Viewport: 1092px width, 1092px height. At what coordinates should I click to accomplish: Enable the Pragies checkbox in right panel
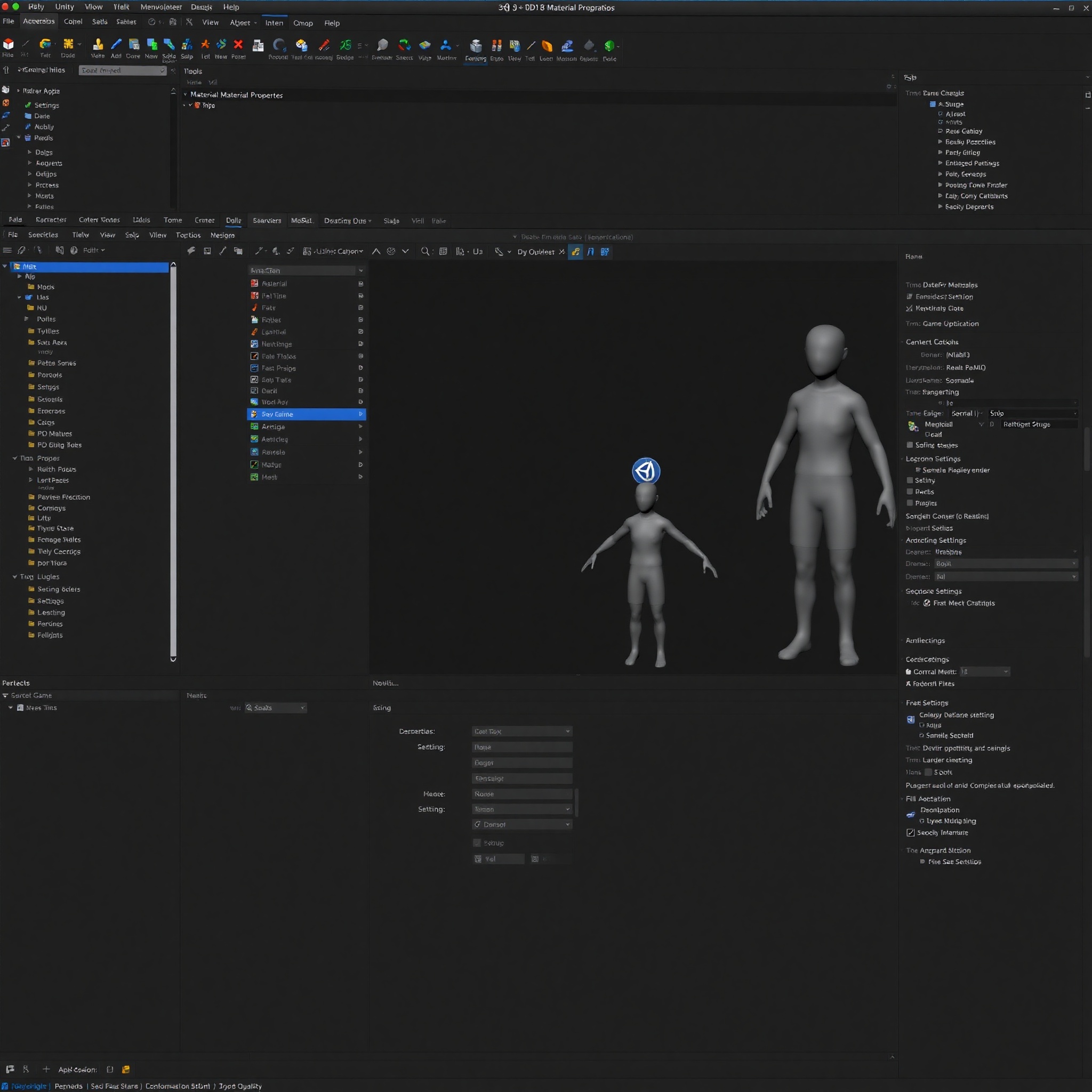coord(910,502)
